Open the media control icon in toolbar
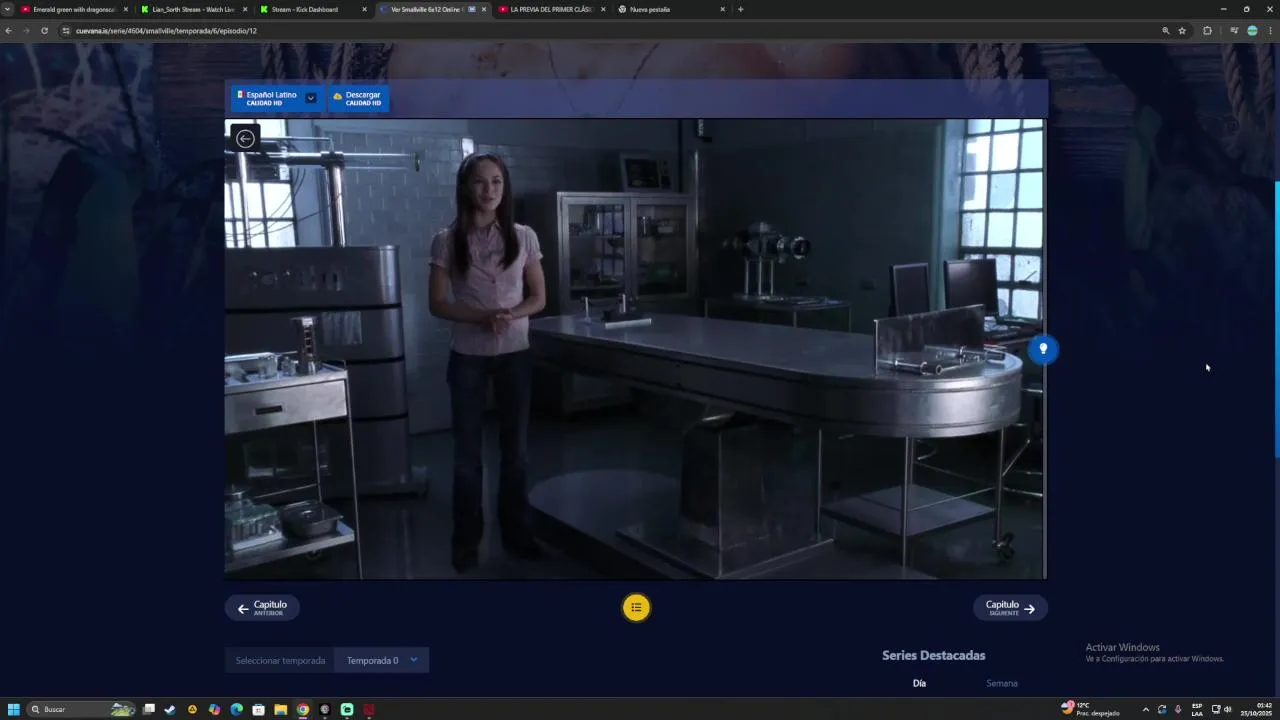The image size is (1280, 720). pyautogui.click(x=1234, y=31)
